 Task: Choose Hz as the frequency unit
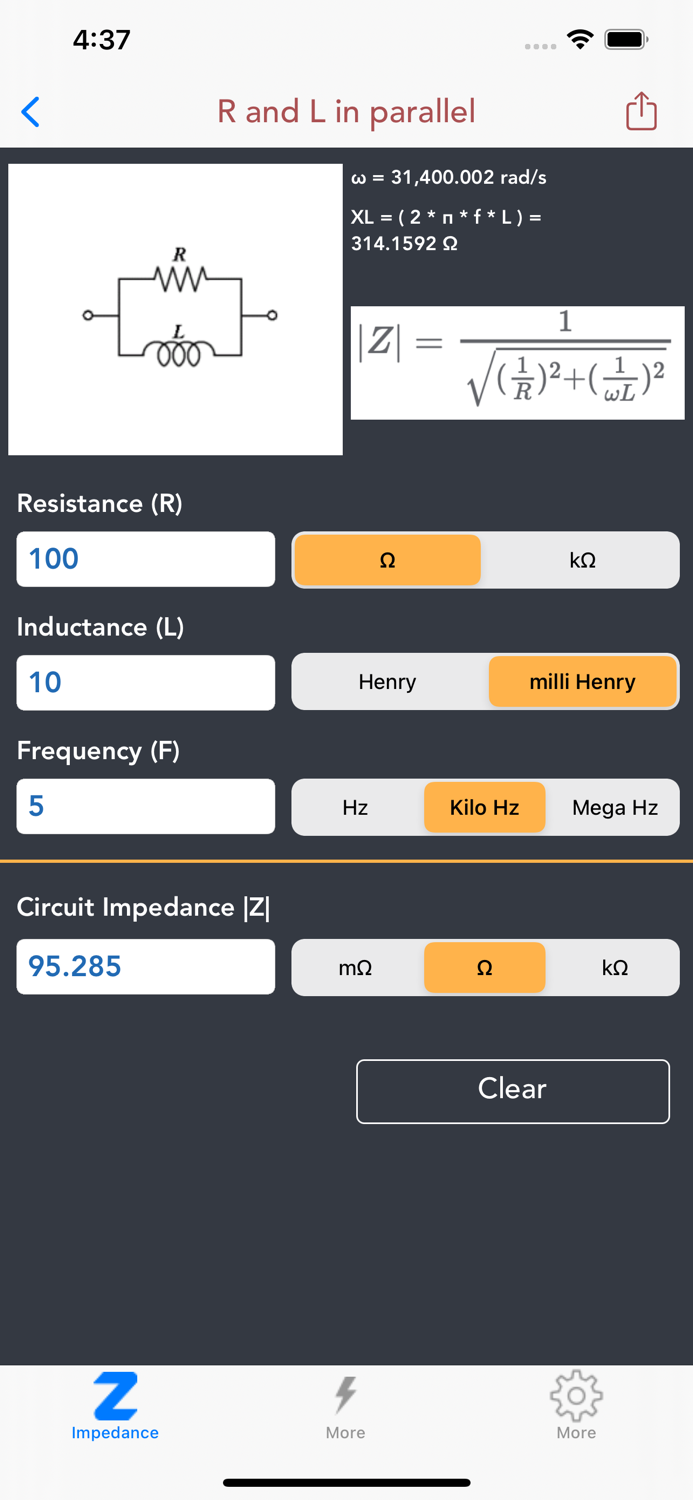coord(355,807)
